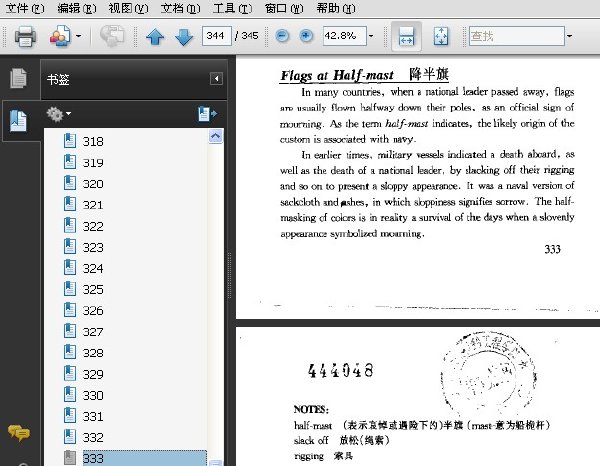This screenshot has height=466, width=600.
Task: Select bookmark 319
Action: click(x=93, y=163)
